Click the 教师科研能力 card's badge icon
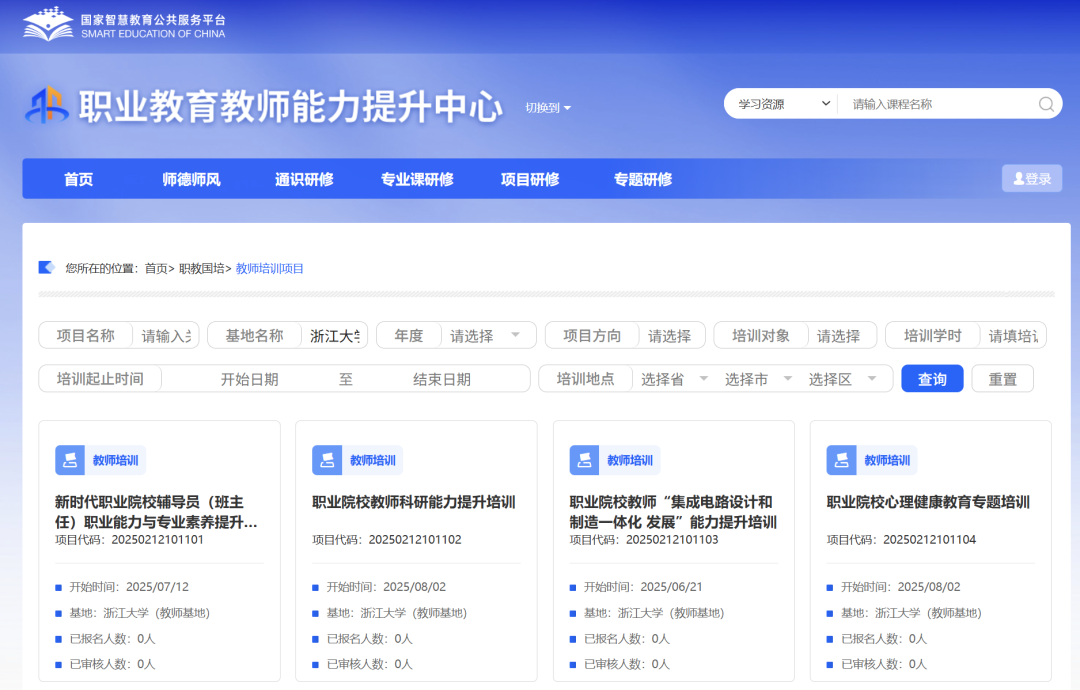Image resolution: width=1080 pixels, height=690 pixels. tap(327, 460)
